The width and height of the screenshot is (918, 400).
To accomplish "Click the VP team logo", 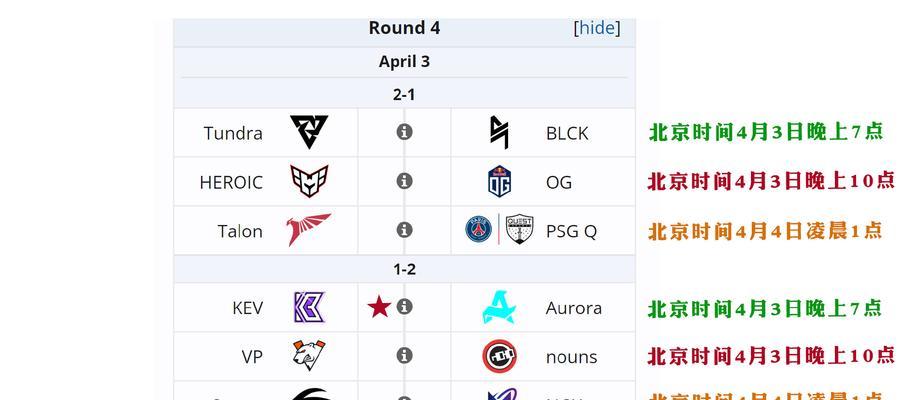I will pos(309,355).
